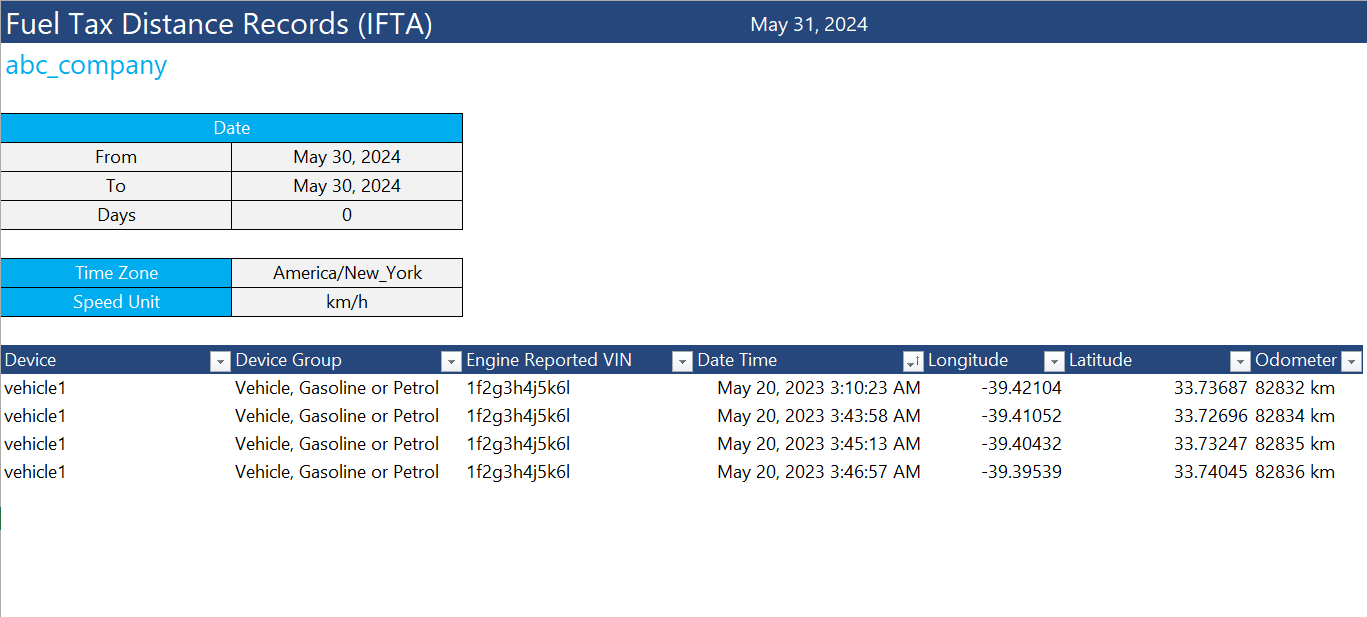
Task: Click the blue Date table header
Action: pyautogui.click(x=231, y=128)
